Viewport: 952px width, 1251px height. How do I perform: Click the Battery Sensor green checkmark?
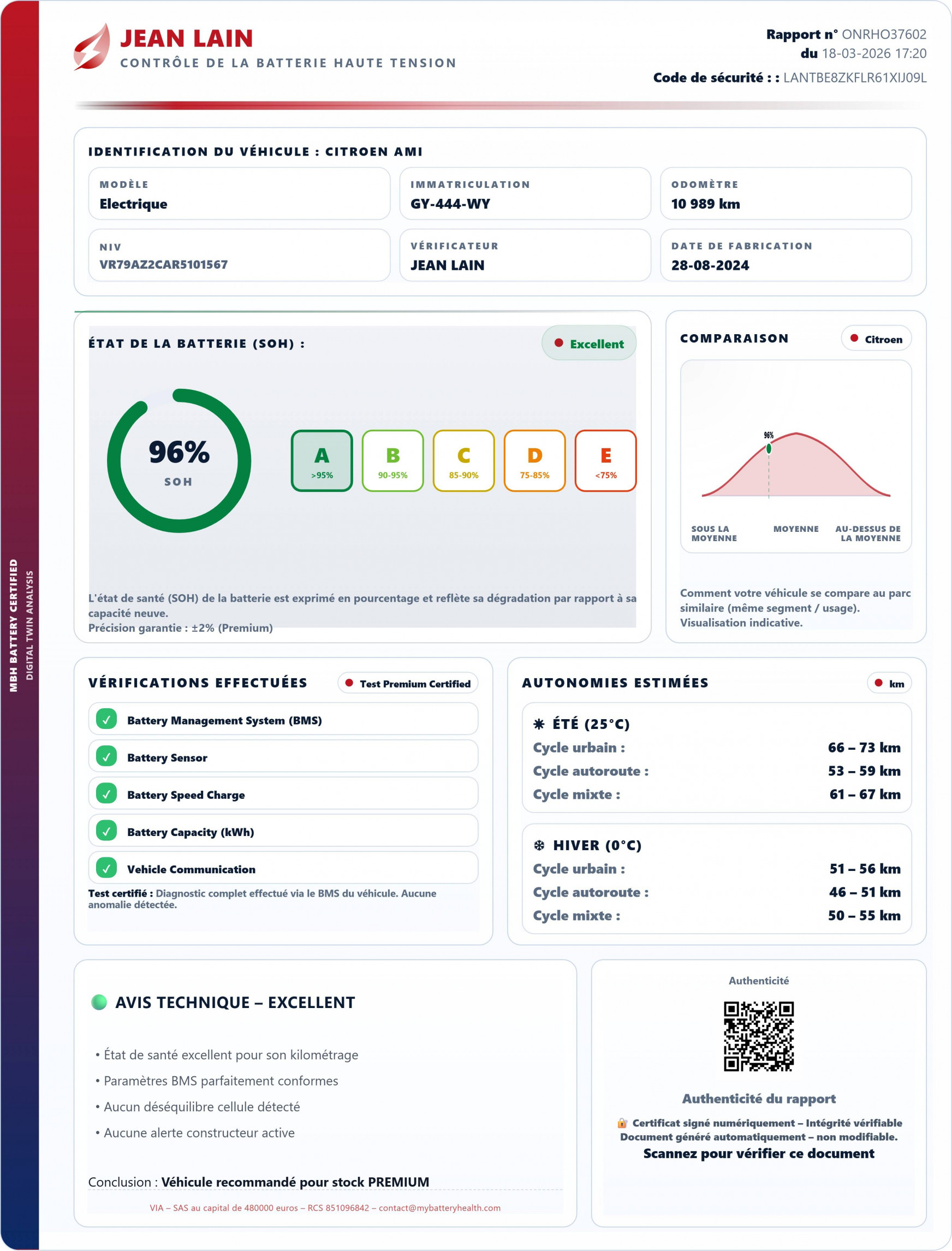point(106,757)
